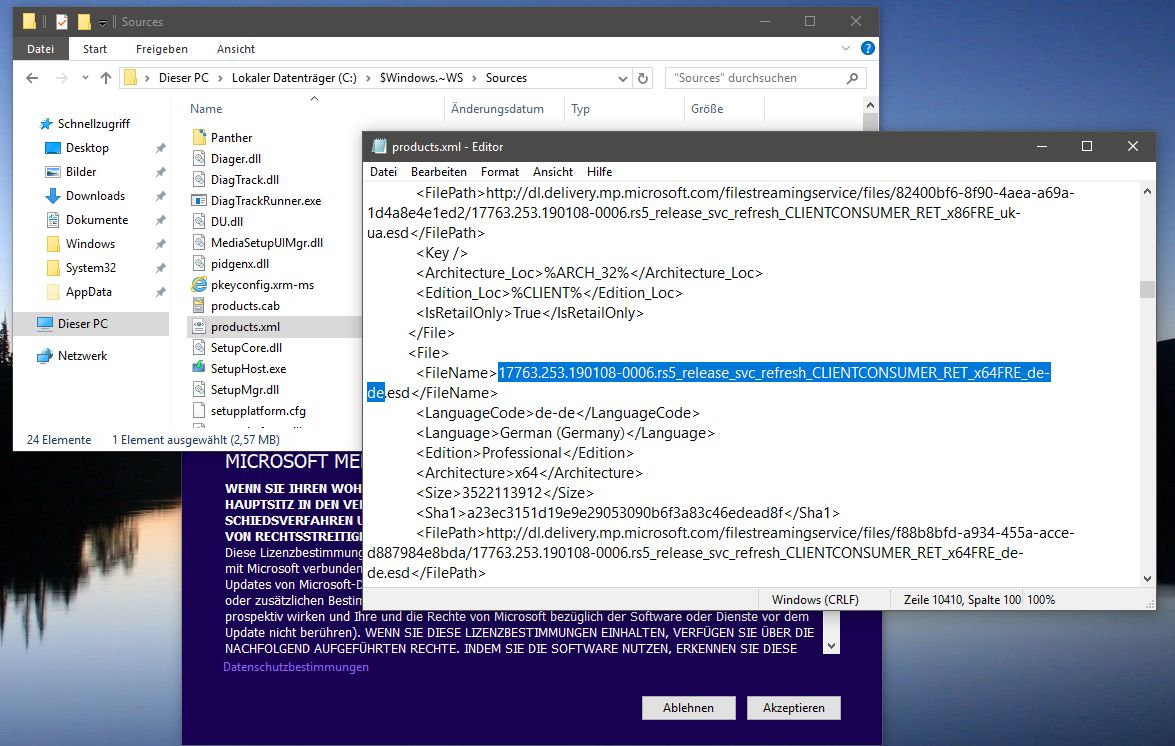The height and width of the screenshot is (746, 1175).
Task: Click the Dieser PC computer icon
Action: click(45, 324)
